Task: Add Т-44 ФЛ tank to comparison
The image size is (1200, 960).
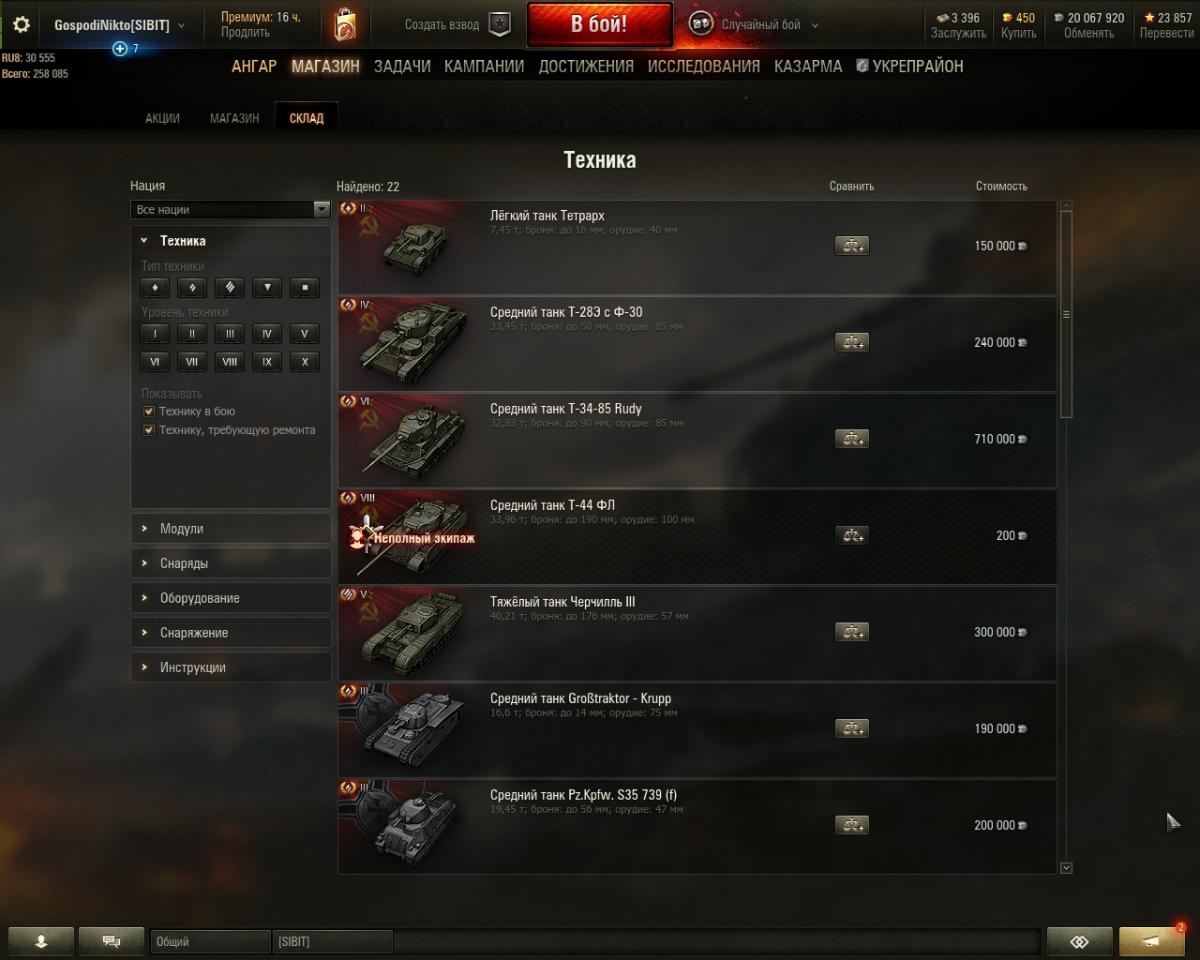Action: click(x=852, y=536)
